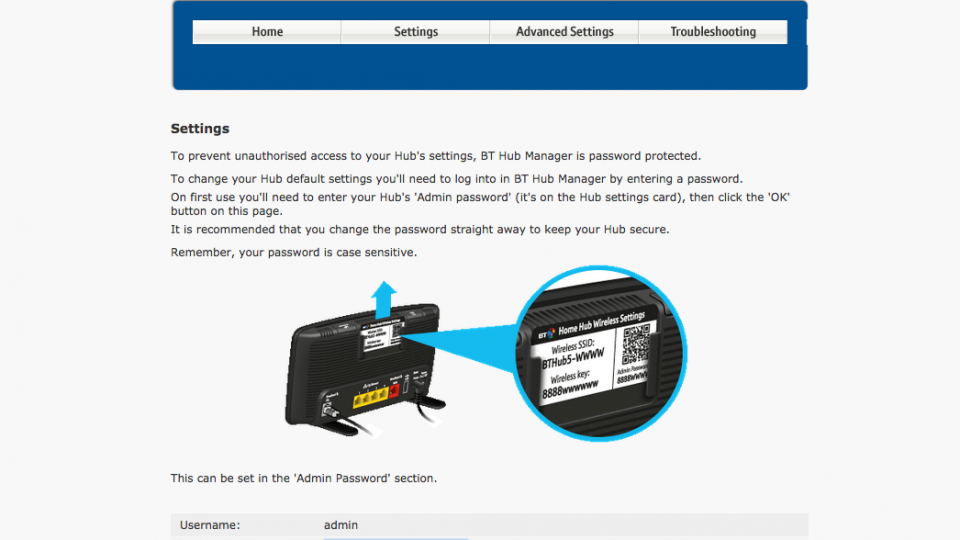
Task: Click the blue upward arrow above the hub
Action: click(384, 299)
